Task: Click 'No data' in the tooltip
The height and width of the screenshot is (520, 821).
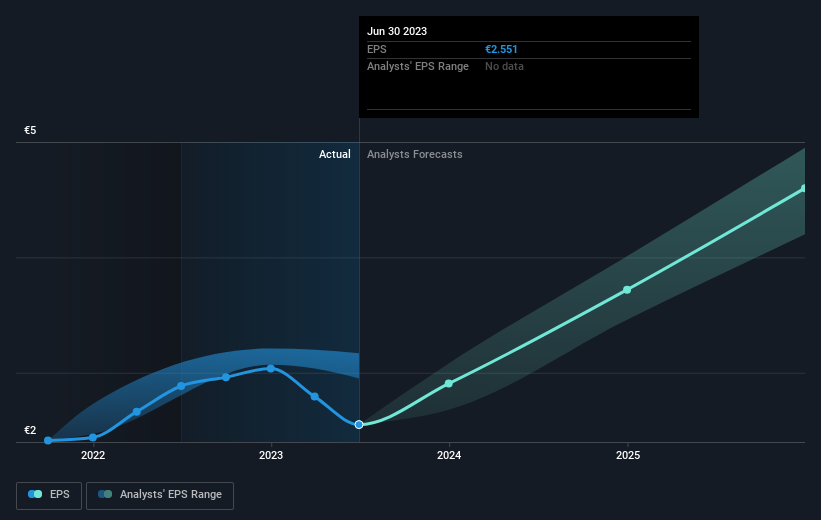Action: click(504, 67)
